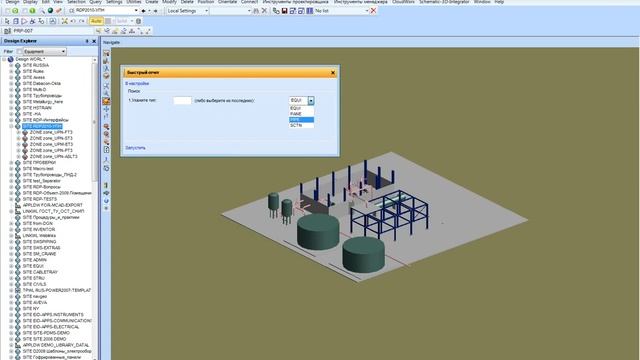
Task: Open the Utilities menu
Action: click(134, 2)
